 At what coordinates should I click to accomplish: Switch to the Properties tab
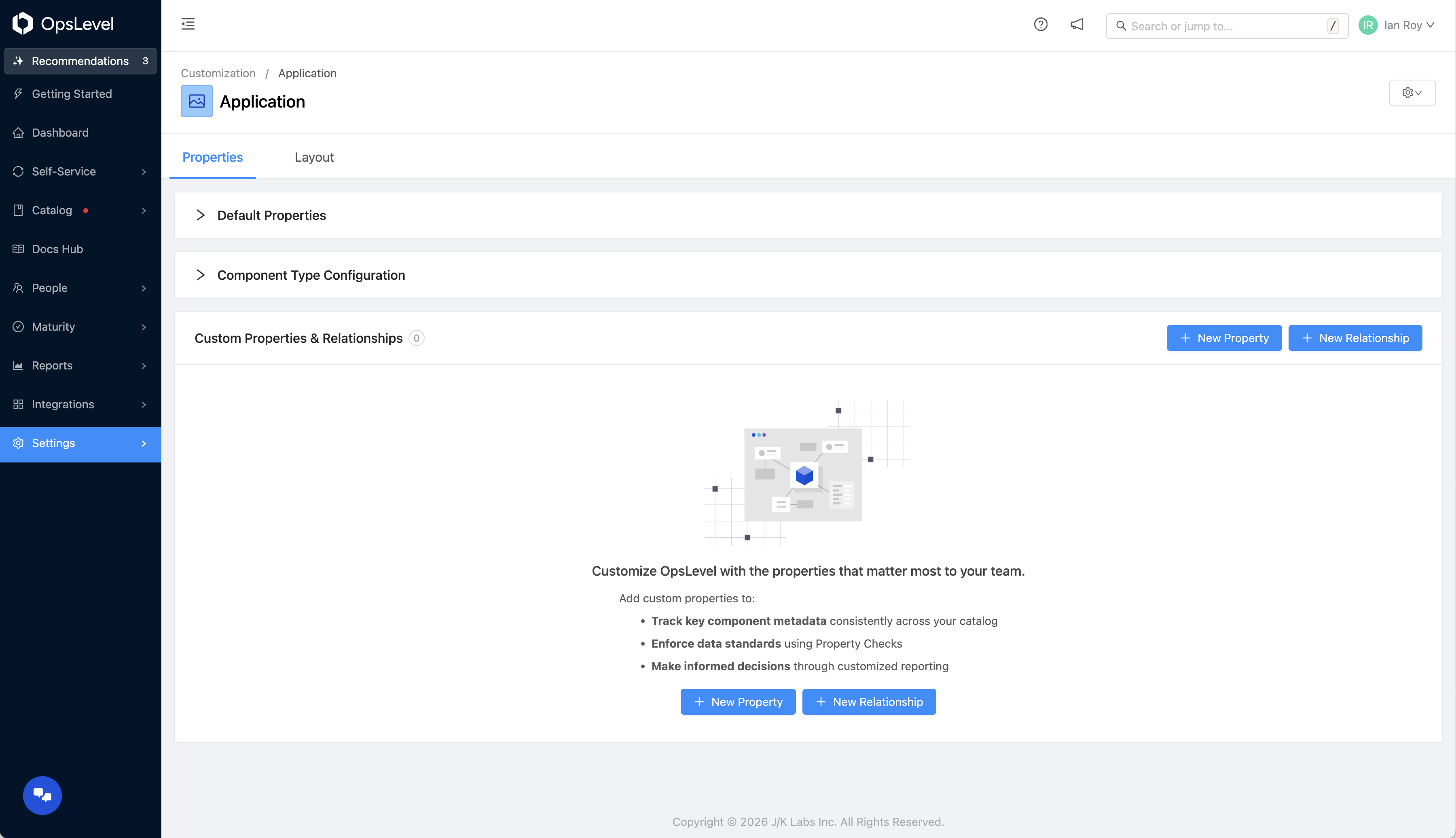click(212, 157)
